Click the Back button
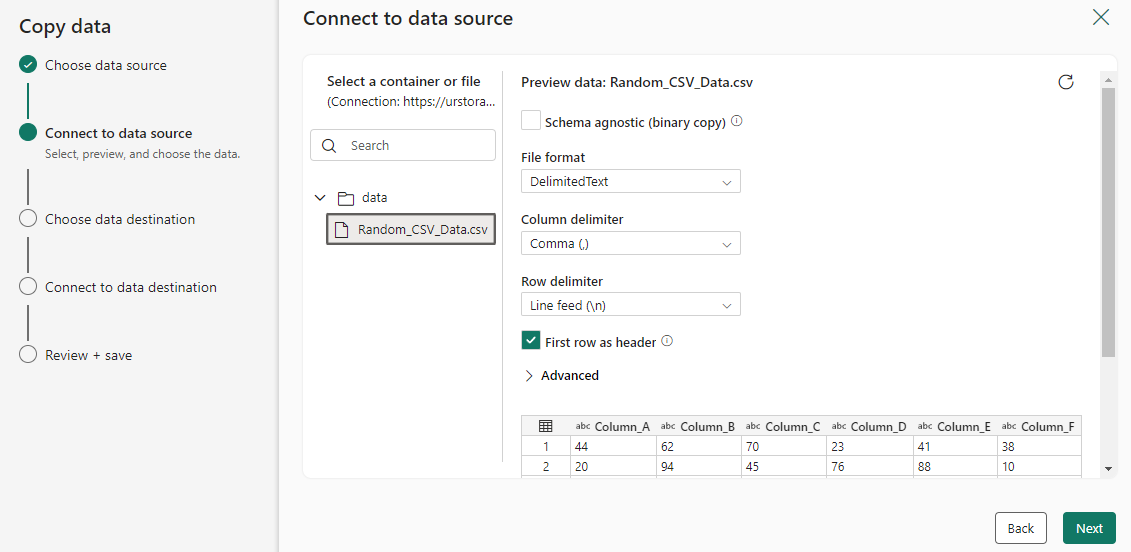 pyautogui.click(x=1020, y=528)
